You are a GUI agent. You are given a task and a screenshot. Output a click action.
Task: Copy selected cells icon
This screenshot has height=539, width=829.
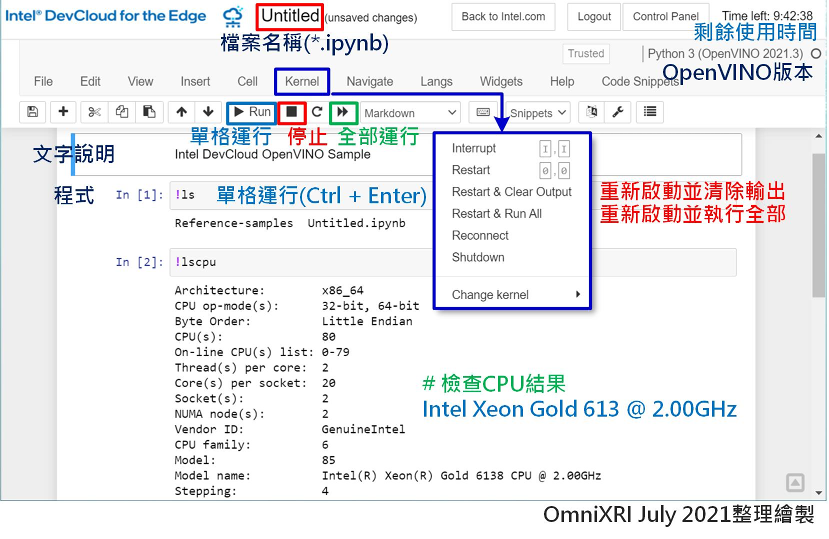click(122, 112)
